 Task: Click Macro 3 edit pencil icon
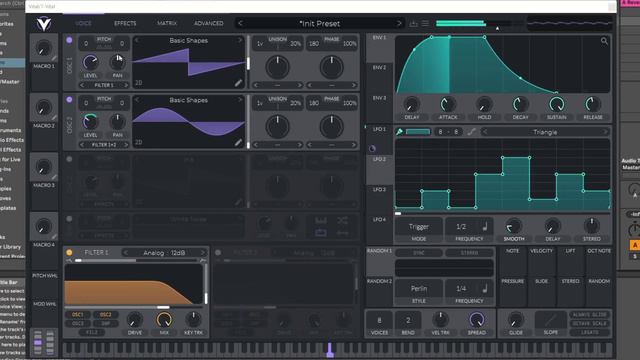(x=54, y=177)
